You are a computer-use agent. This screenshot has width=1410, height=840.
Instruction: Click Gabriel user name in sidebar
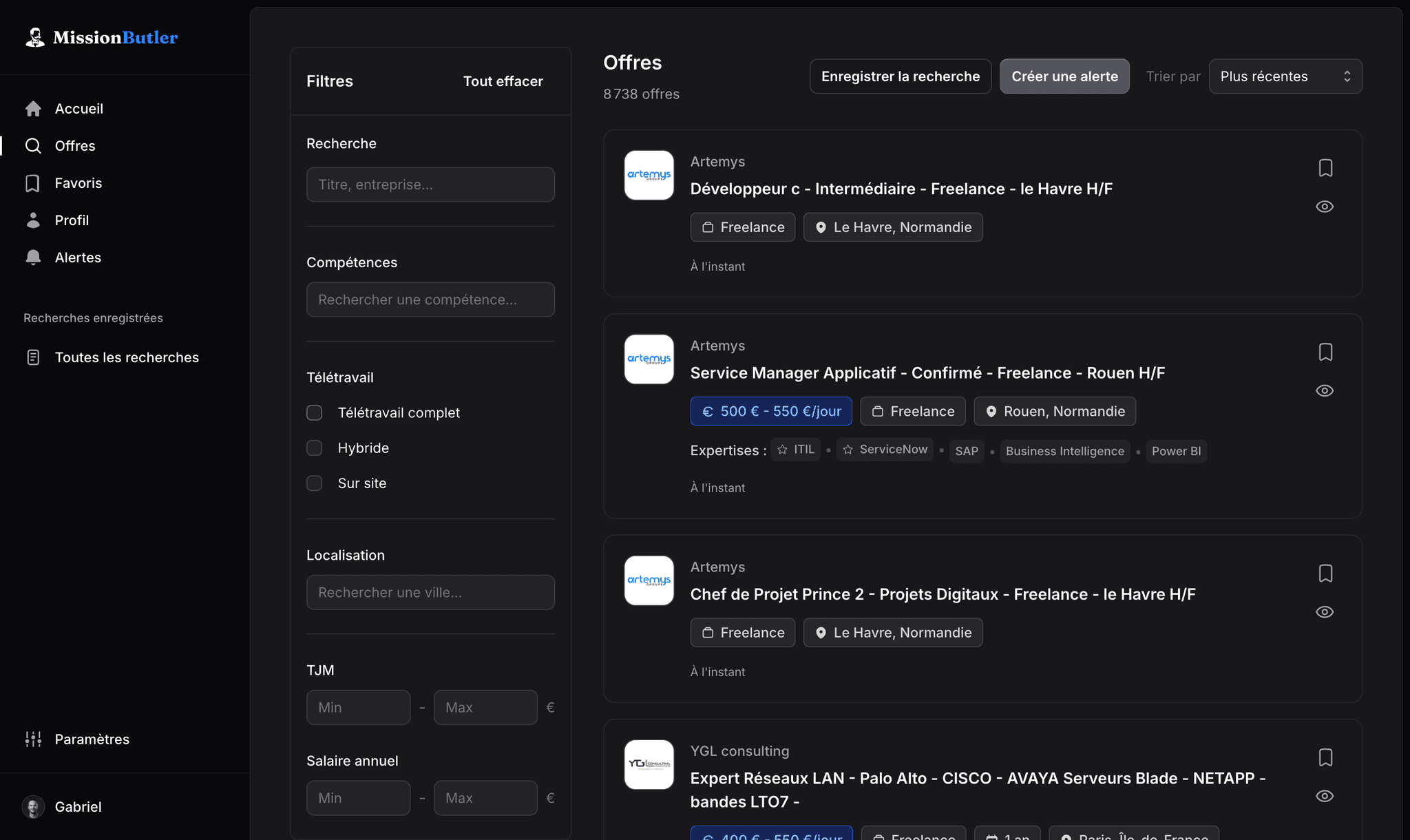tap(78, 807)
